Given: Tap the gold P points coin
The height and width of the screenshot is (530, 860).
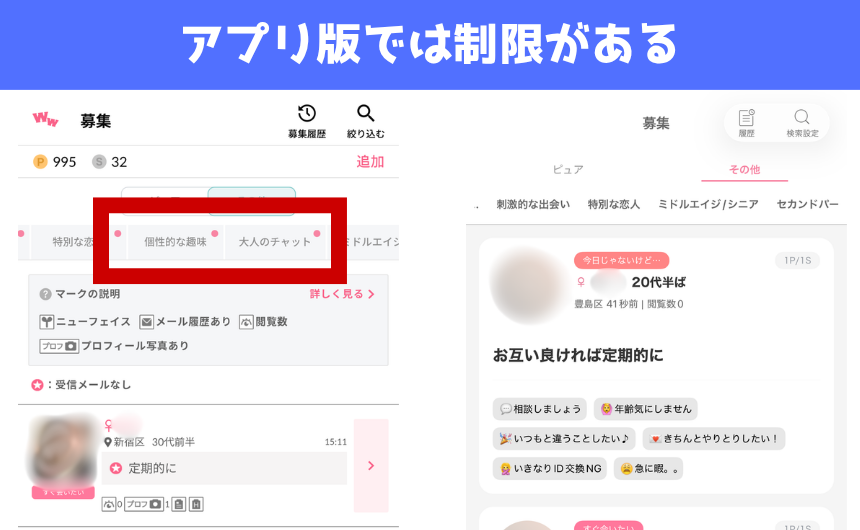Looking at the screenshot, I should (40, 162).
